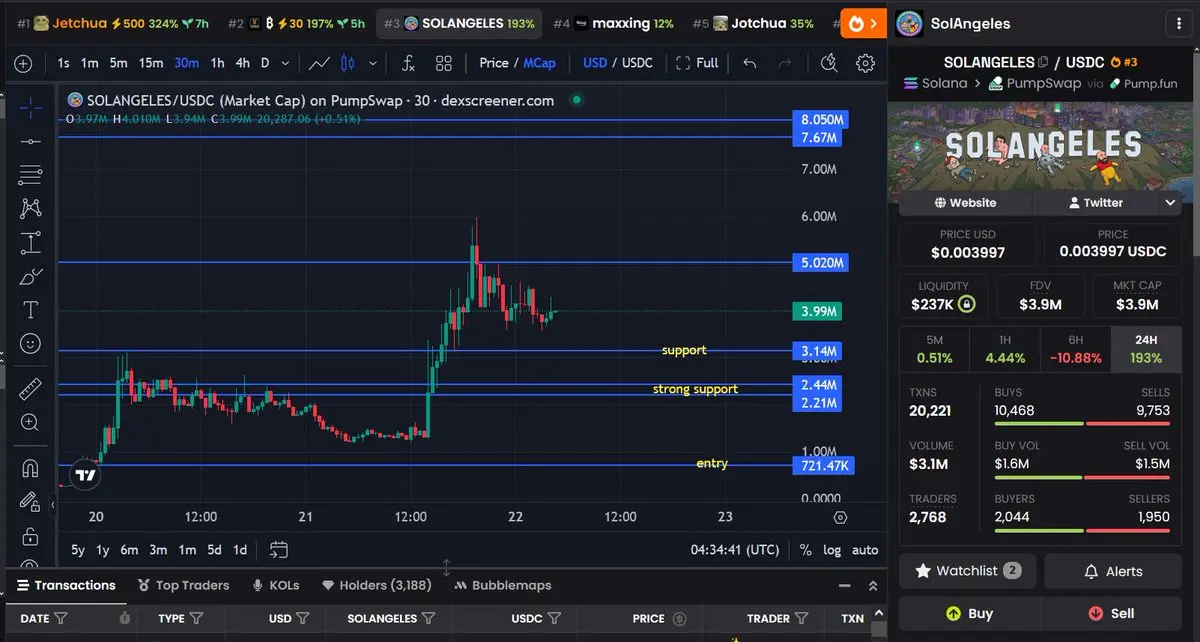
Task: Open the Bubblemaps tab
Action: coord(503,585)
